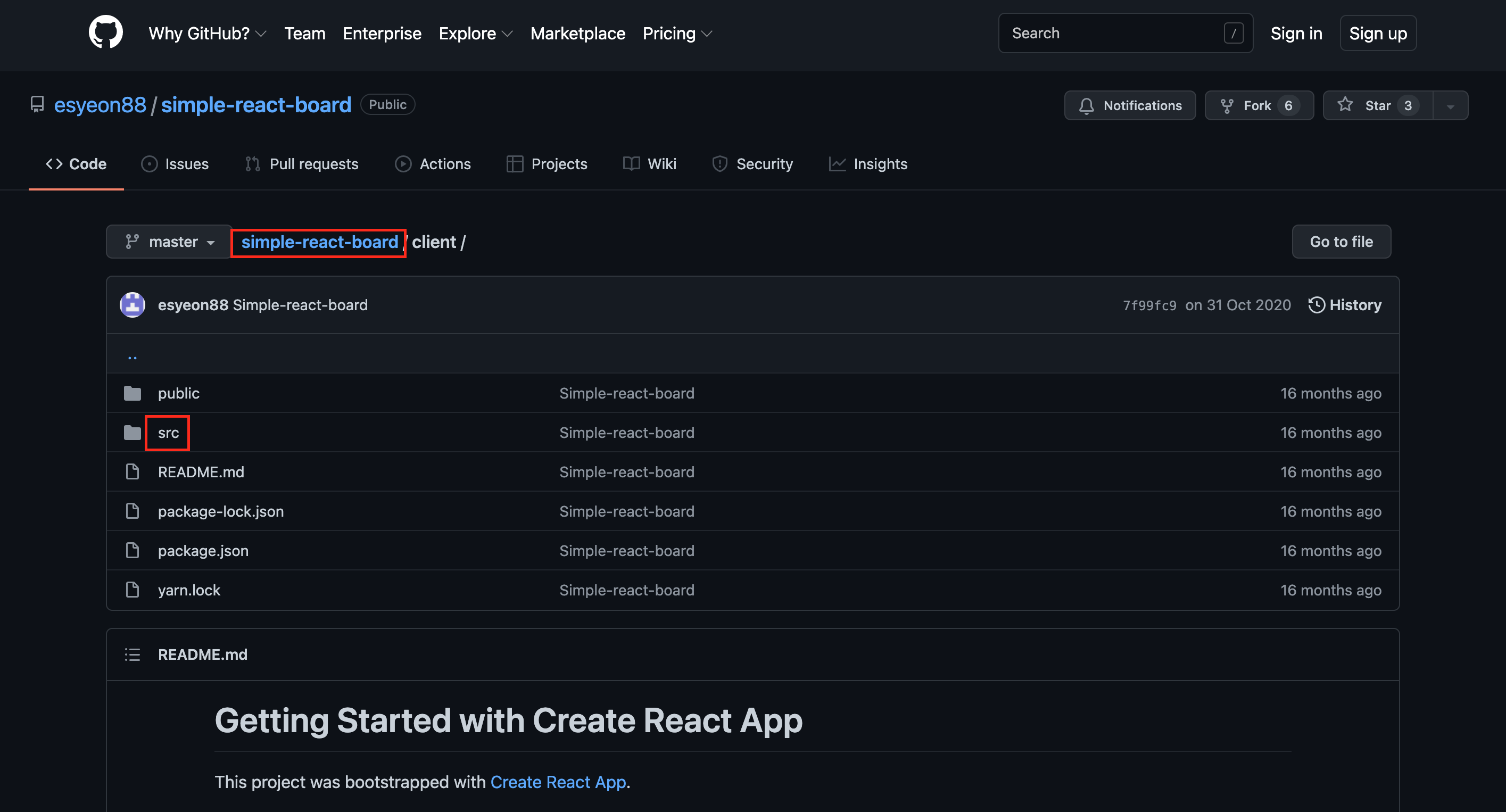Expand the Why GitHub? menu
The width and height of the screenshot is (1506, 812).
tap(207, 34)
